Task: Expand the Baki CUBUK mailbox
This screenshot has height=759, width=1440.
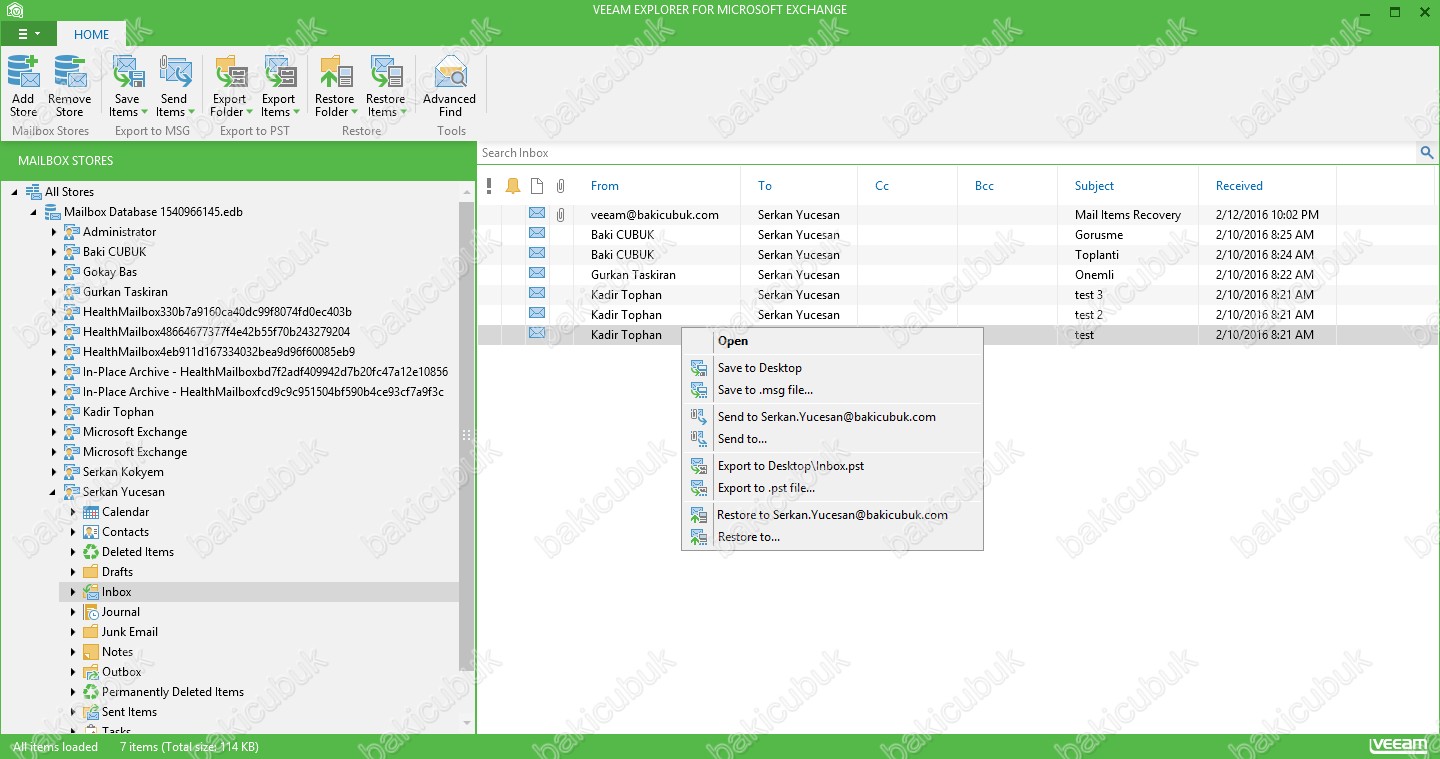Action: (x=54, y=252)
